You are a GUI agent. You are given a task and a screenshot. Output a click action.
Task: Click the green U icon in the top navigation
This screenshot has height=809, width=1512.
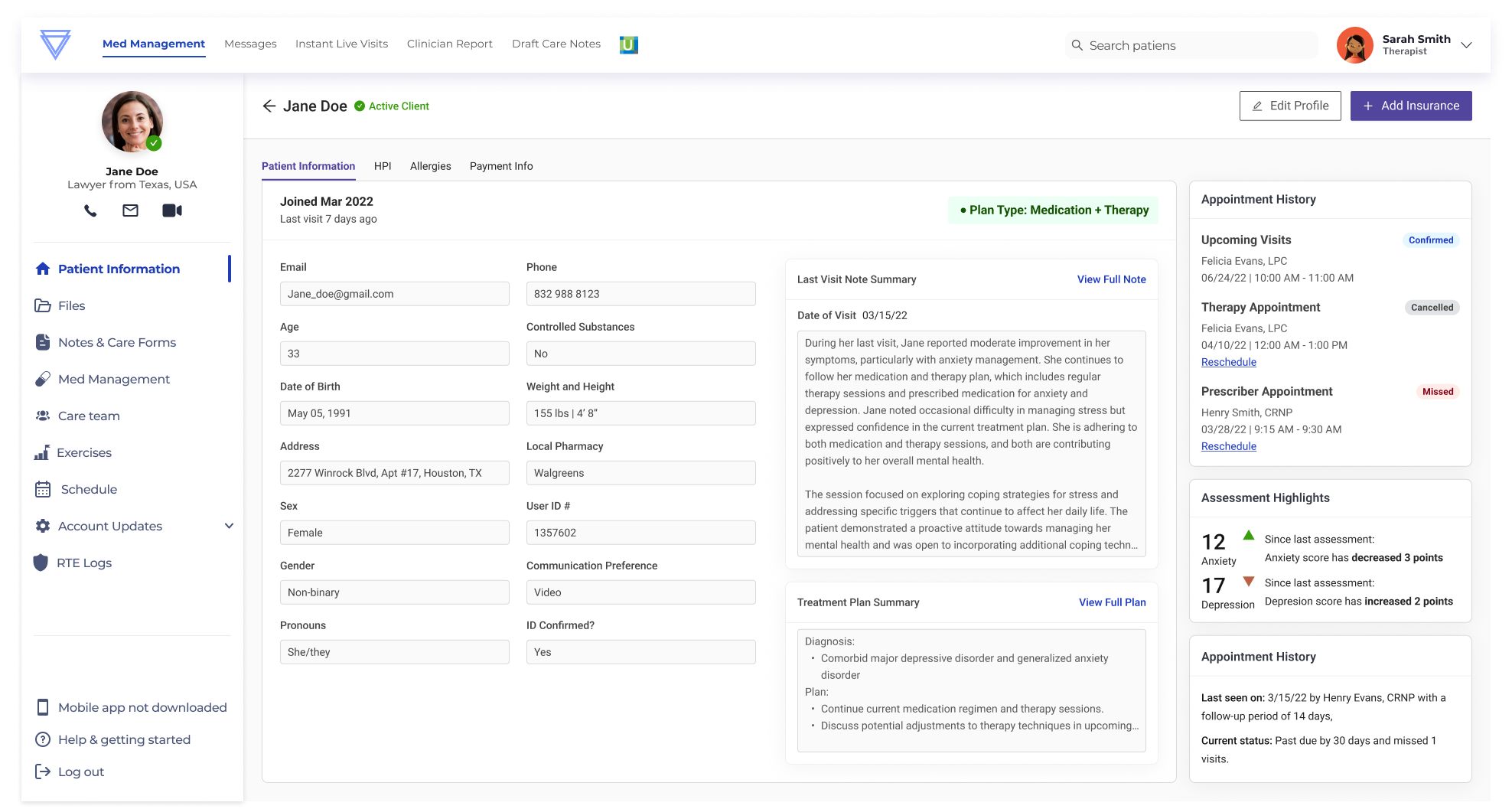[628, 45]
